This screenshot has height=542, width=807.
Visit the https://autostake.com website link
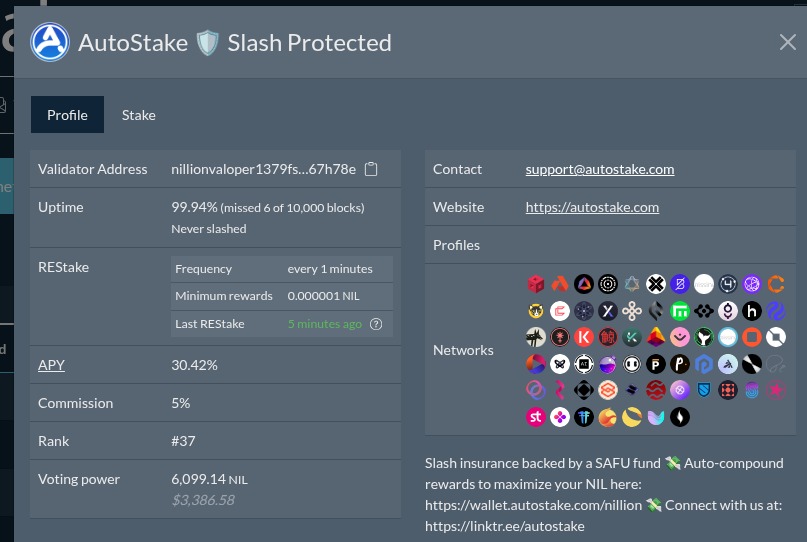tap(592, 207)
